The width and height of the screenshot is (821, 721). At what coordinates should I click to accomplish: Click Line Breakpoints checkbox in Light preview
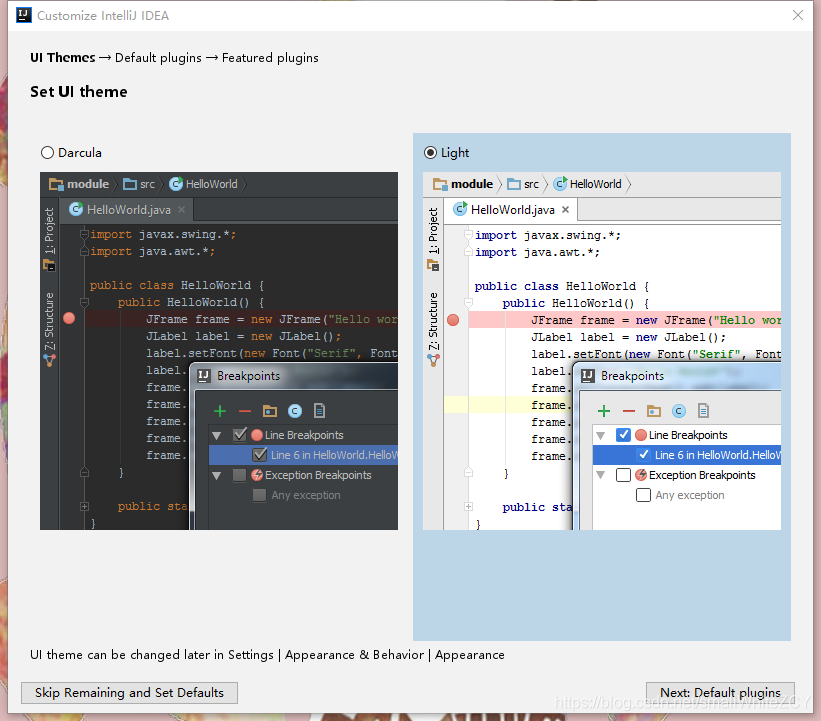click(x=623, y=435)
